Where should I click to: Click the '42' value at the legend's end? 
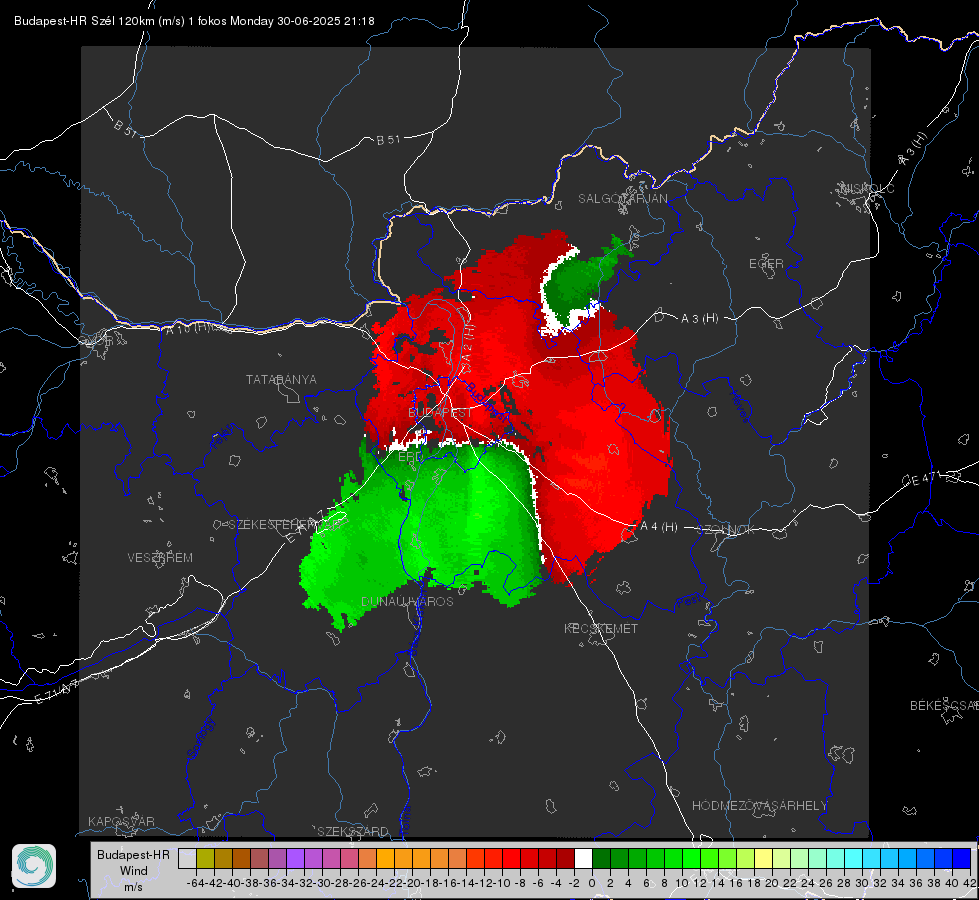969,883
